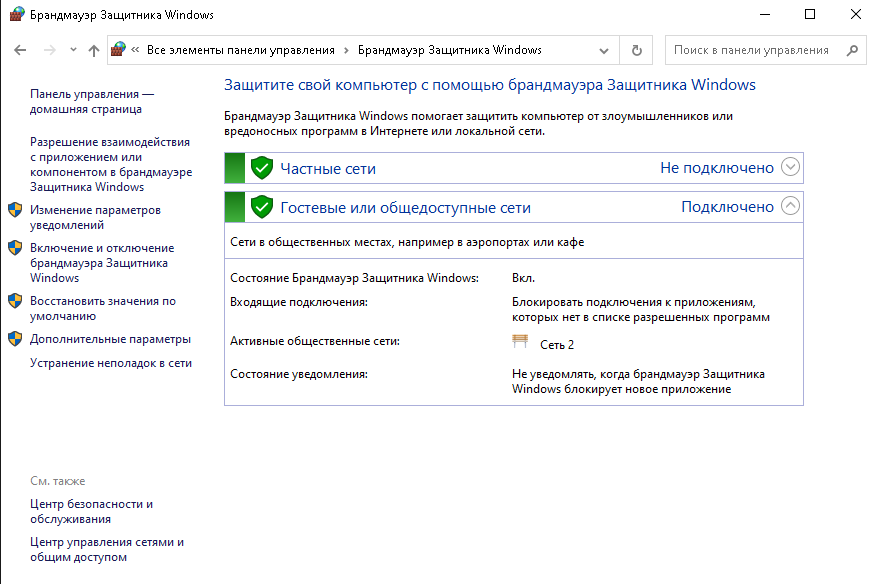
Task: Click the green shield next to Гостевые сети
Action: click(x=262, y=207)
